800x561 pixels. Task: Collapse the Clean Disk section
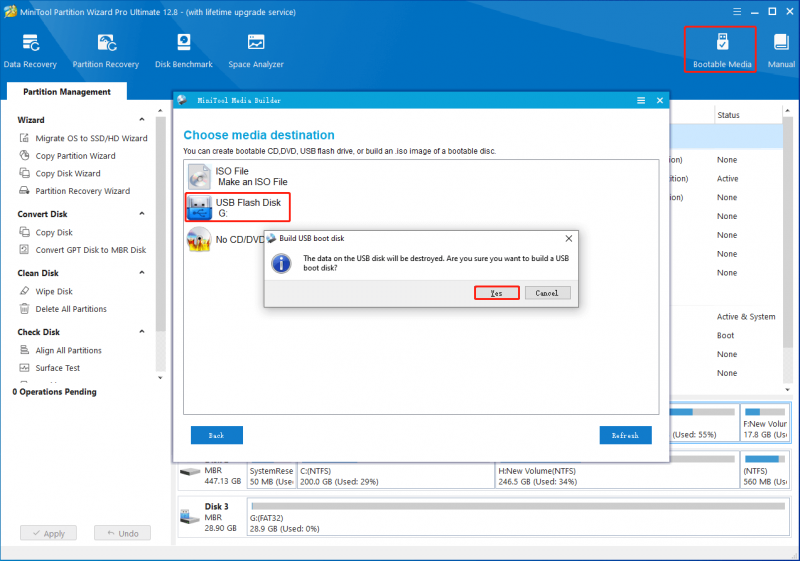point(142,273)
